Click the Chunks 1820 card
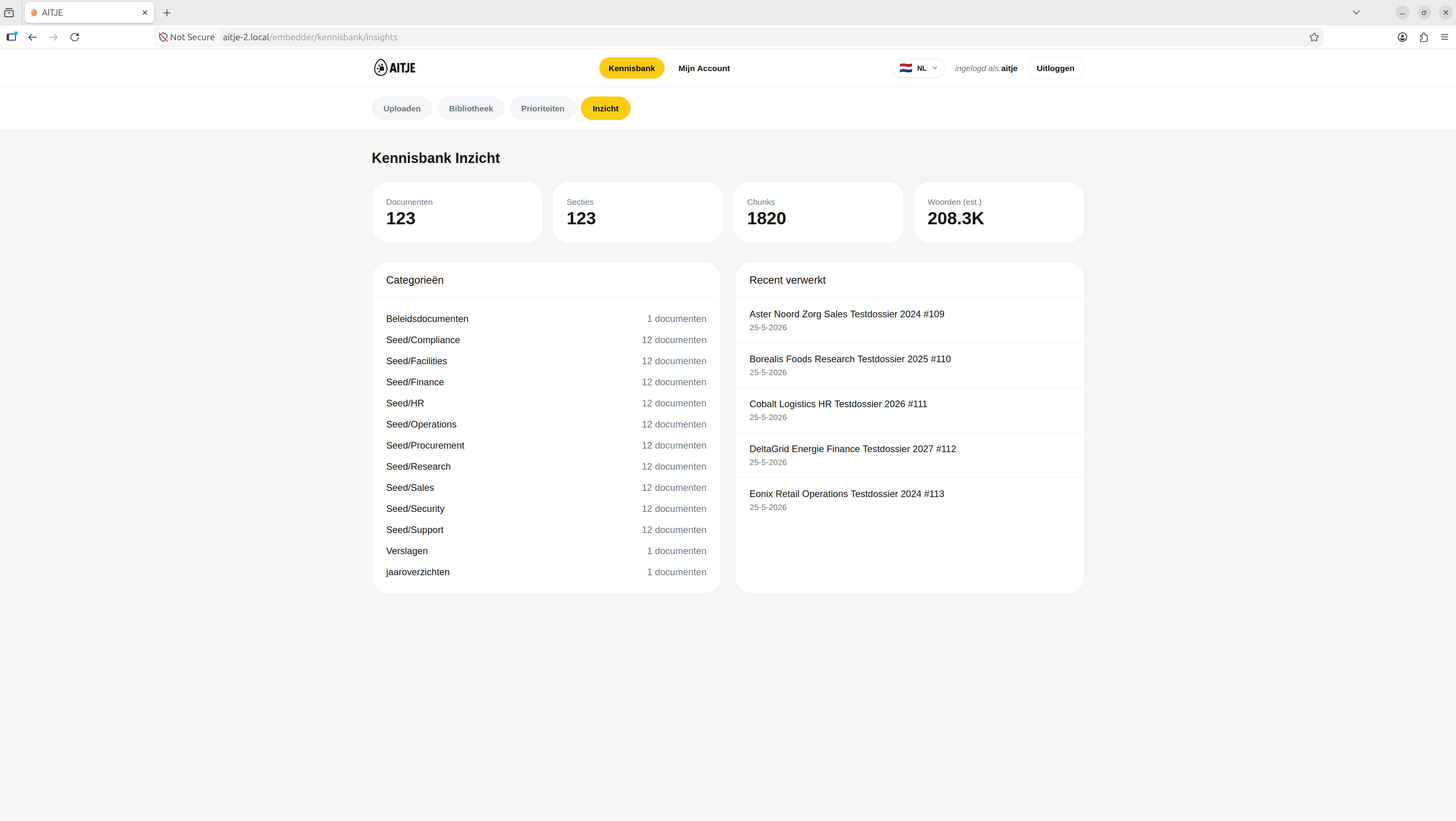1456x821 pixels. click(x=818, y=212)
